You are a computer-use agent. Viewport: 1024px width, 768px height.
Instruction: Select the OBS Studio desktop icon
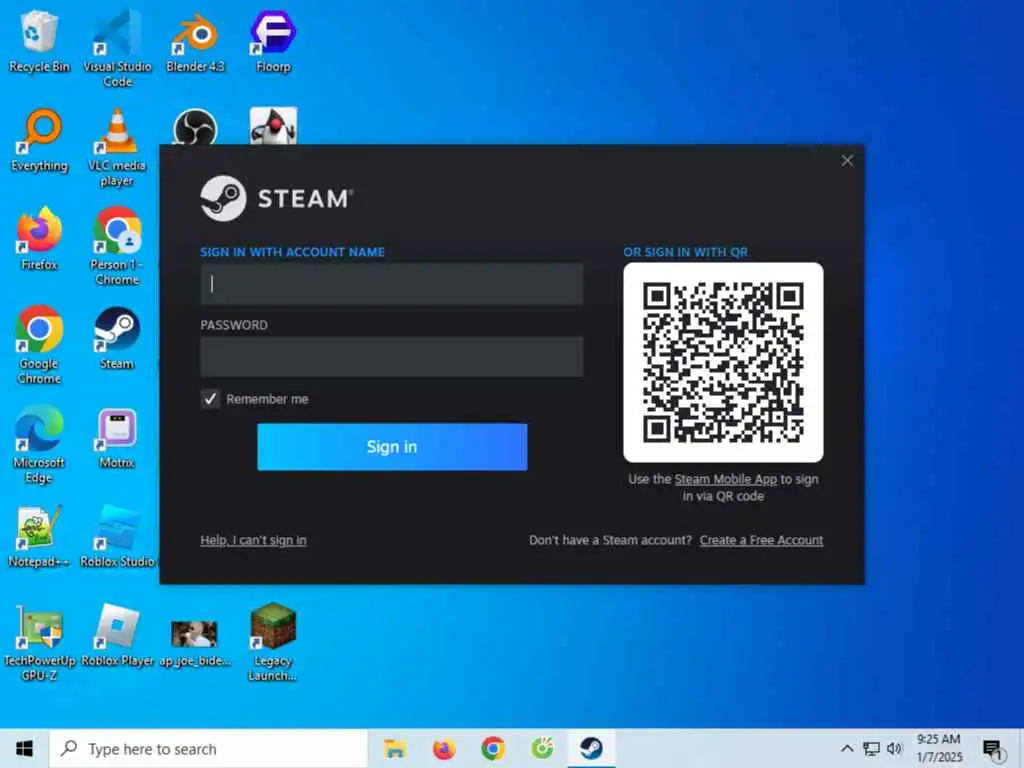pyautogui.click(x=195, y=126)
